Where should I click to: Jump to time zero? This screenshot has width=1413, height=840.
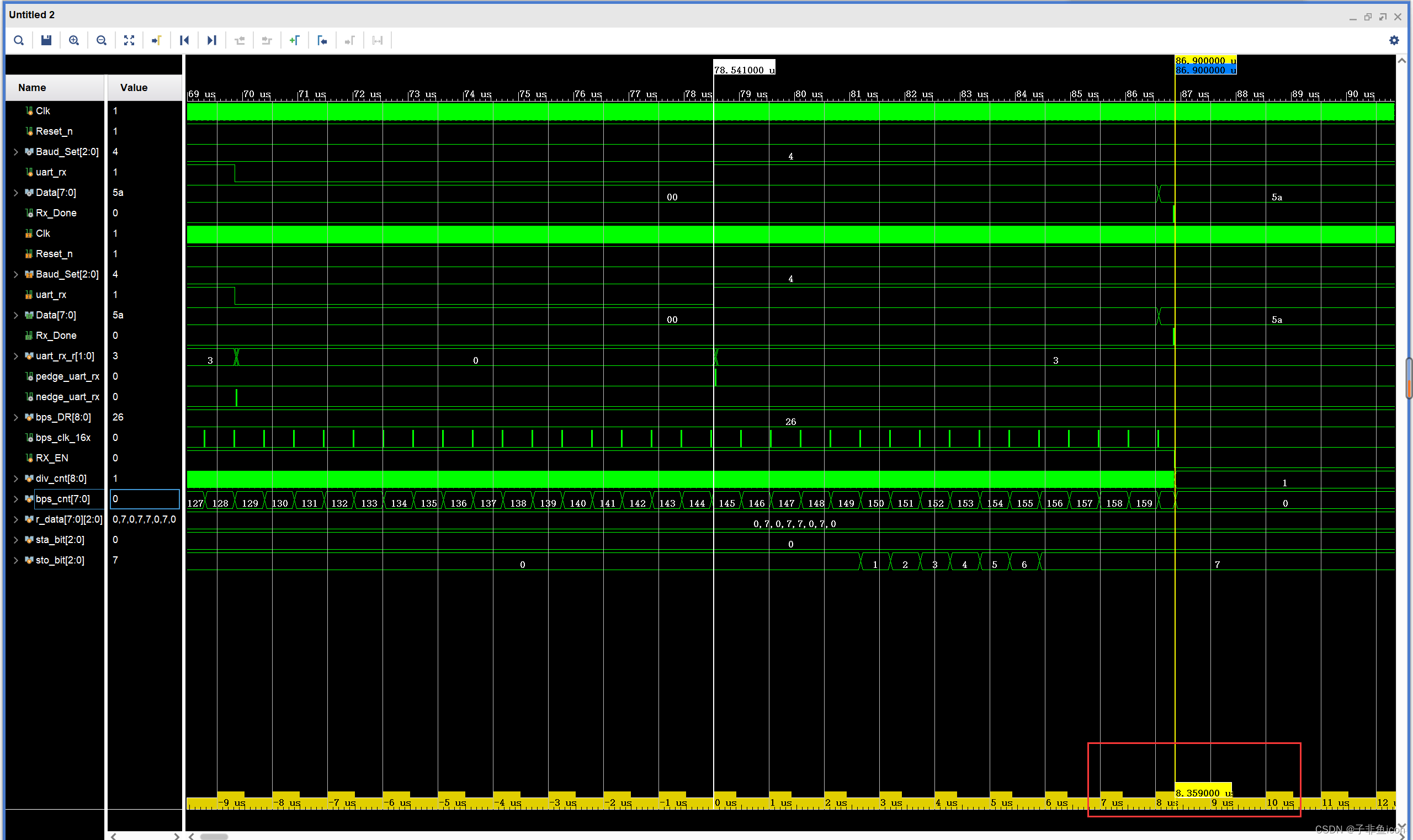[x=184, y=40]
